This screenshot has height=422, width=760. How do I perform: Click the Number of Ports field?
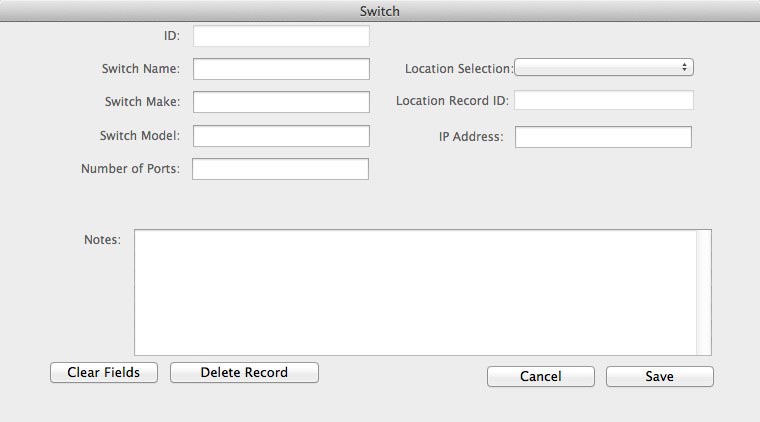tap(280, 169)
